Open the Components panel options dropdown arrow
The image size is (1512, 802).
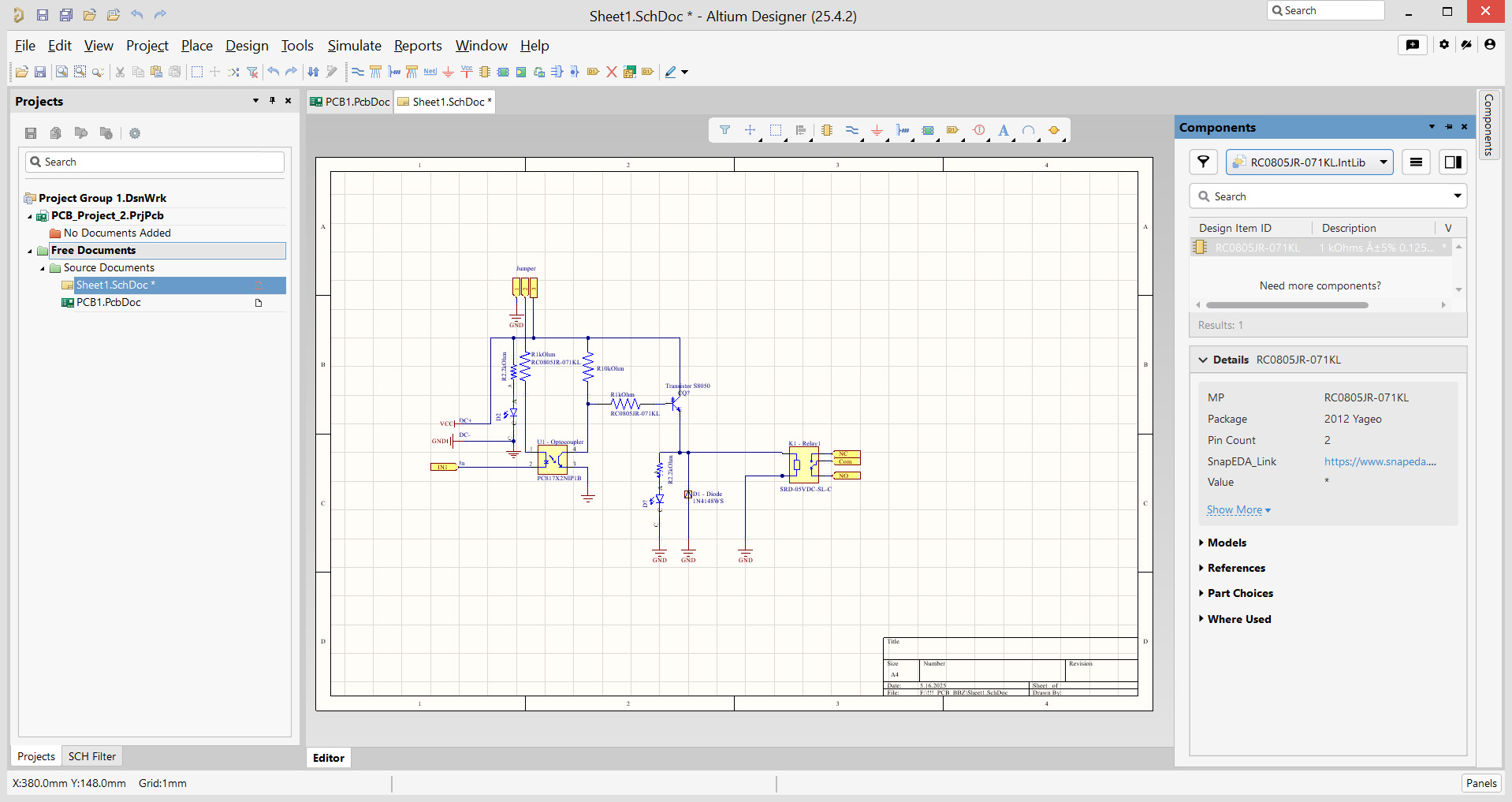[x=1432, y=127]
